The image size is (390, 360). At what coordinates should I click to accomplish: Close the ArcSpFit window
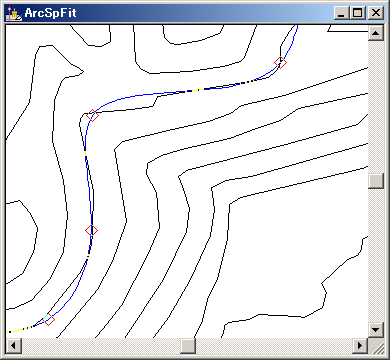[376, 13]
